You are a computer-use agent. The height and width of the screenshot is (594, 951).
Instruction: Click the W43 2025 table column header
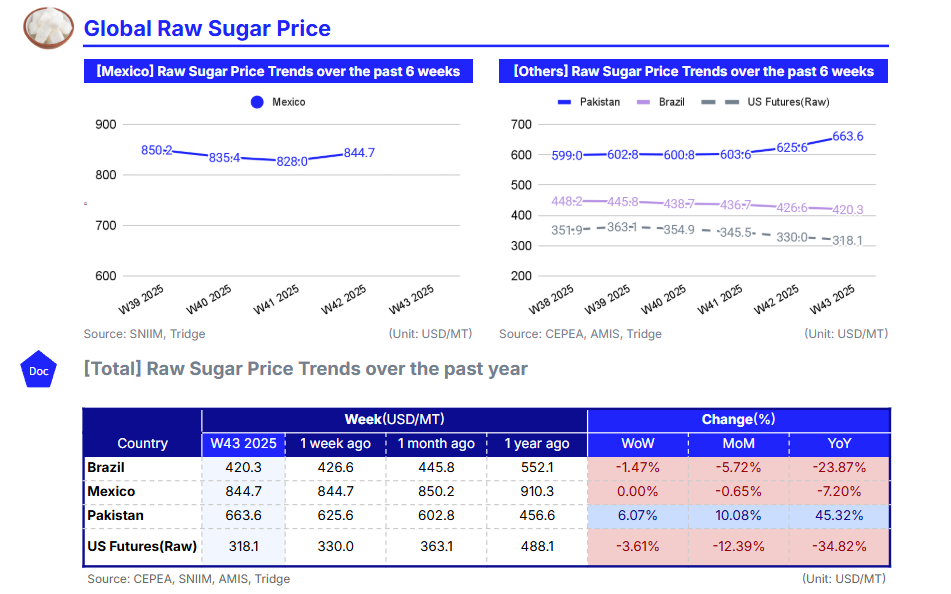click(x=243, y=443)
